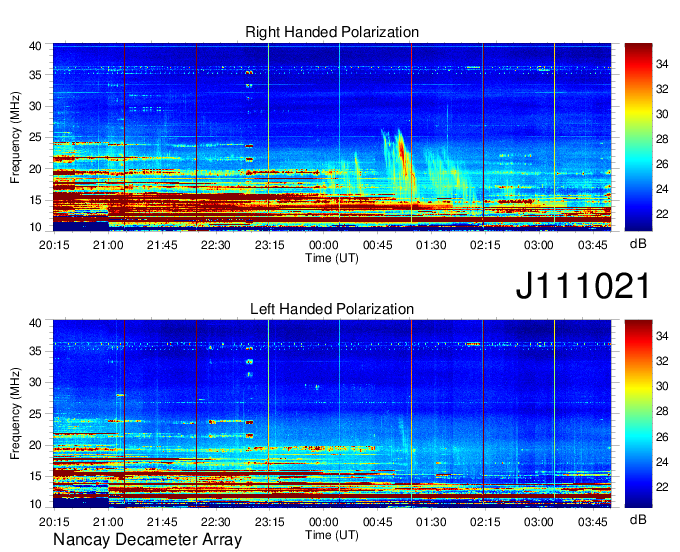Click the 24 value on Left Handed colorbar
Viewport: 680px width, 552px height.
coord(662,462)
